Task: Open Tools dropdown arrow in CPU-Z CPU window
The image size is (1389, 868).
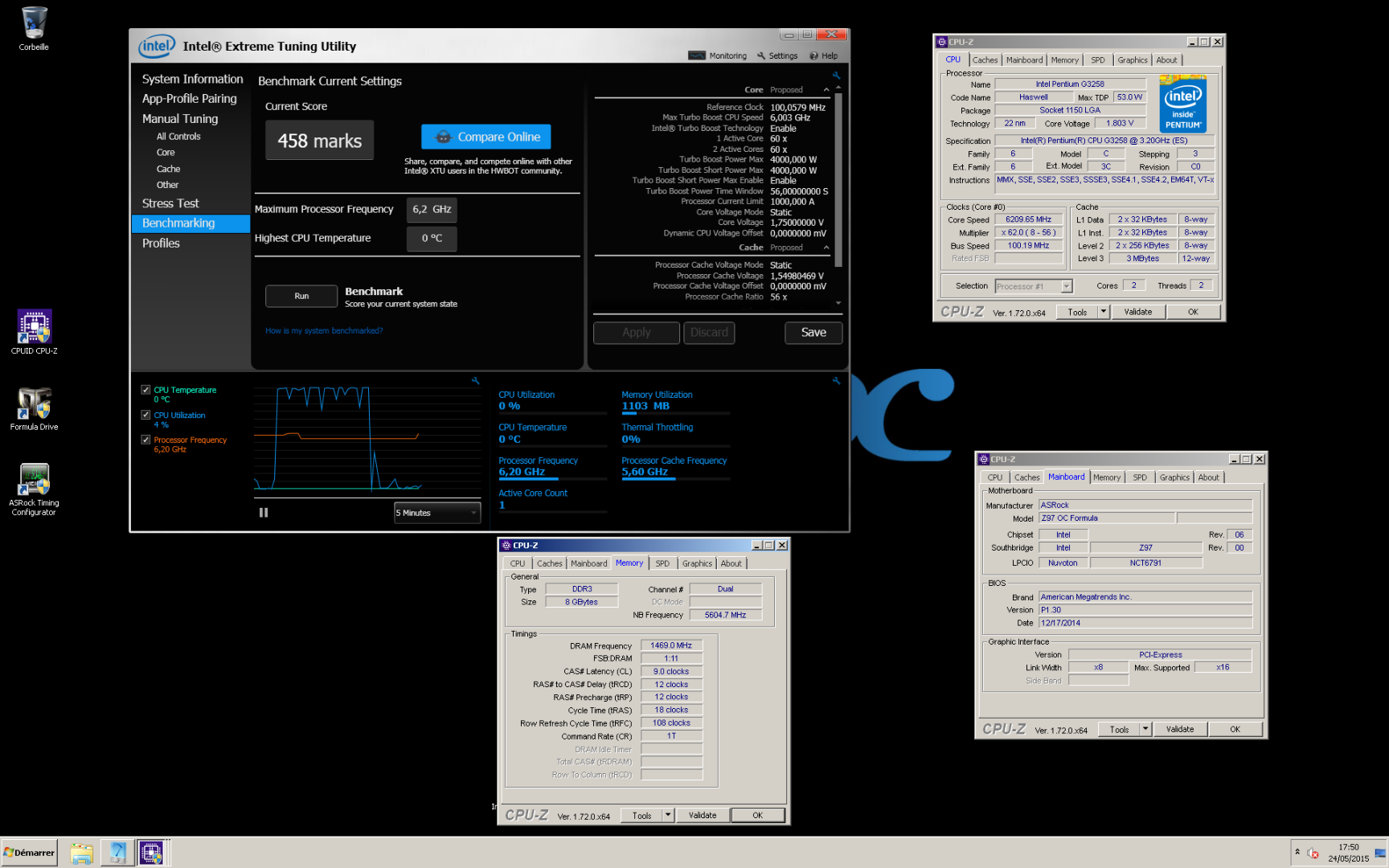Action: pyautogui.click(x=1104, y=312)
